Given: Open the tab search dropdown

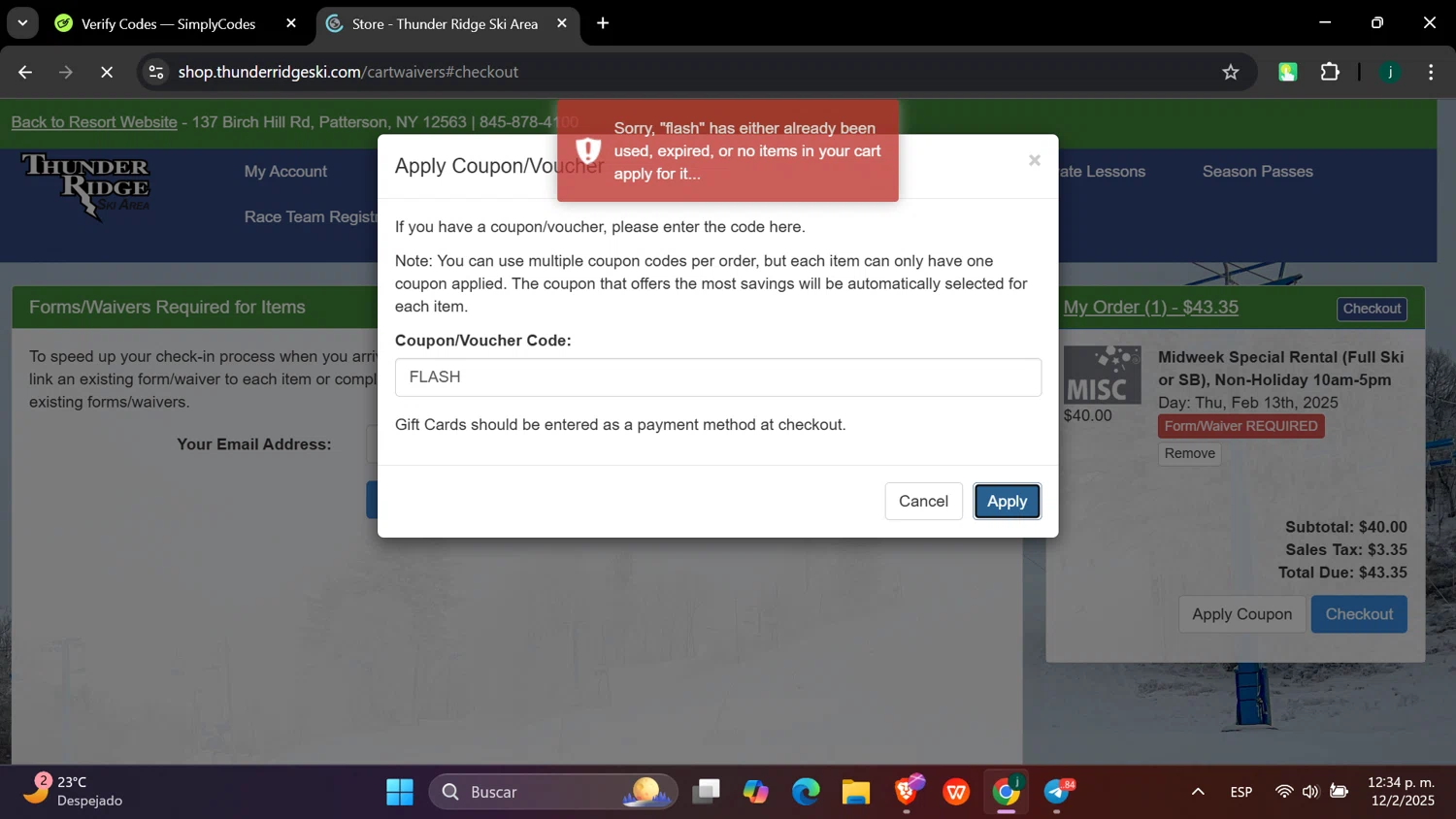Looking at the screenshot, I should click(22, 23).
